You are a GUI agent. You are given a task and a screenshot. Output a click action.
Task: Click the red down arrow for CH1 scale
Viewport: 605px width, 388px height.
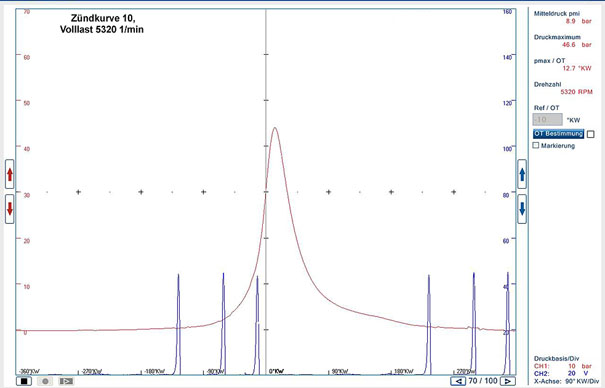10,209
